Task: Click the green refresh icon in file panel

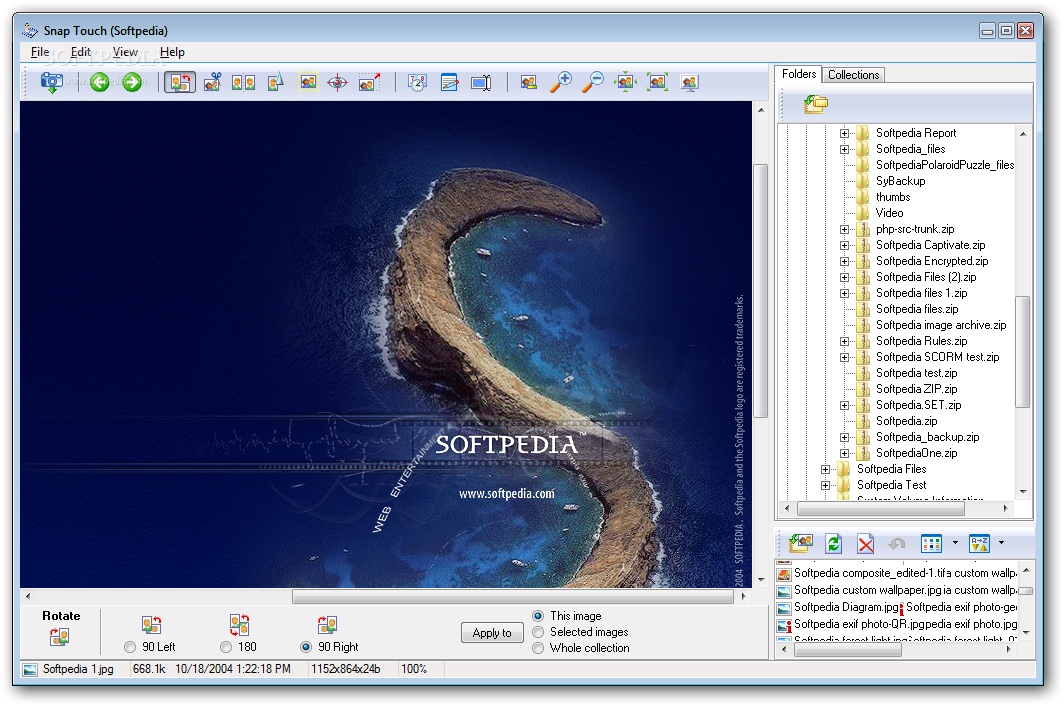Action: point(833,544)
